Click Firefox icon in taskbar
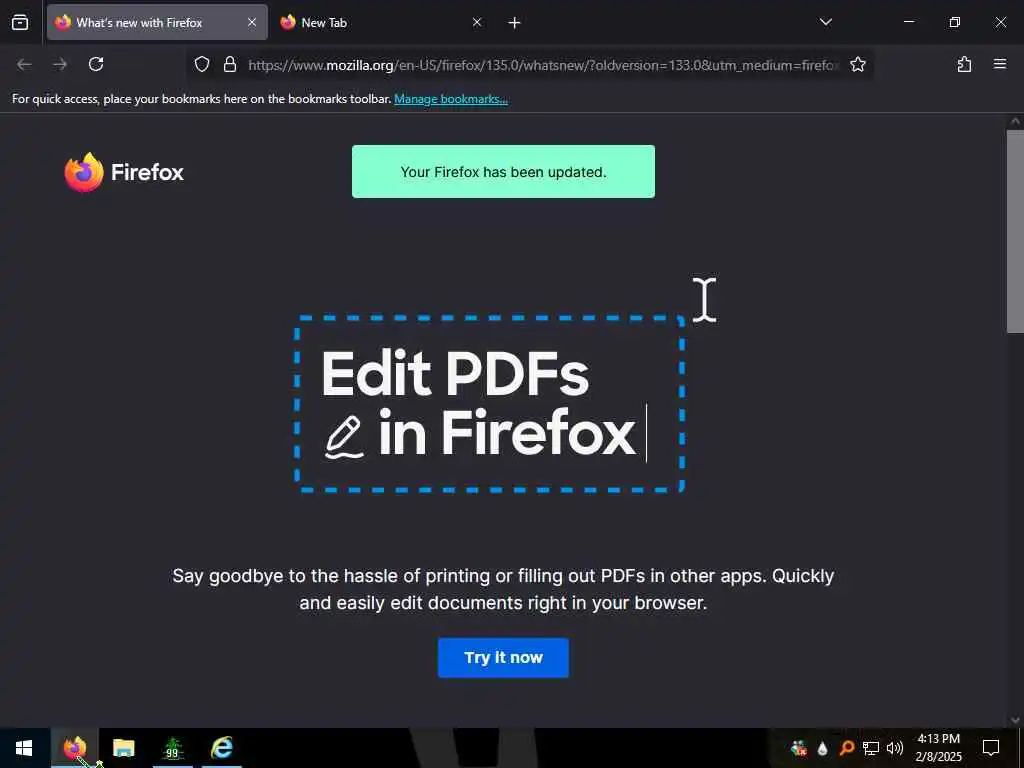This screenshot has width=1024, height=768. (75, 748)
